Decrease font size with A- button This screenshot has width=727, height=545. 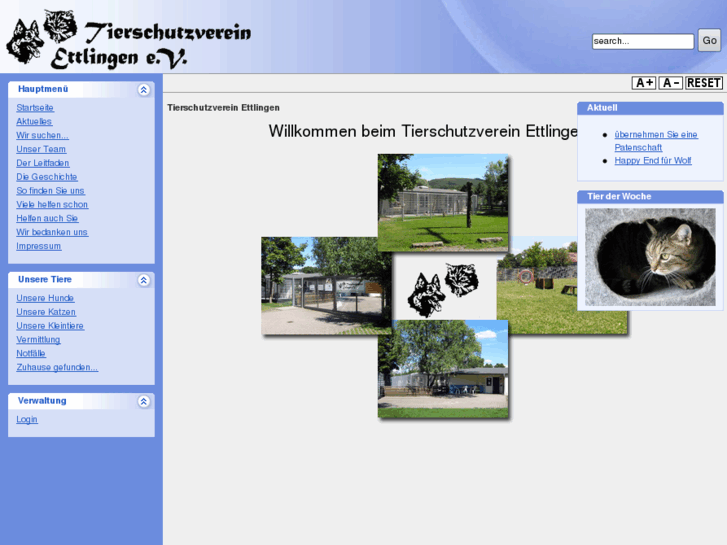pyautogui.click(x=670, y=83)
